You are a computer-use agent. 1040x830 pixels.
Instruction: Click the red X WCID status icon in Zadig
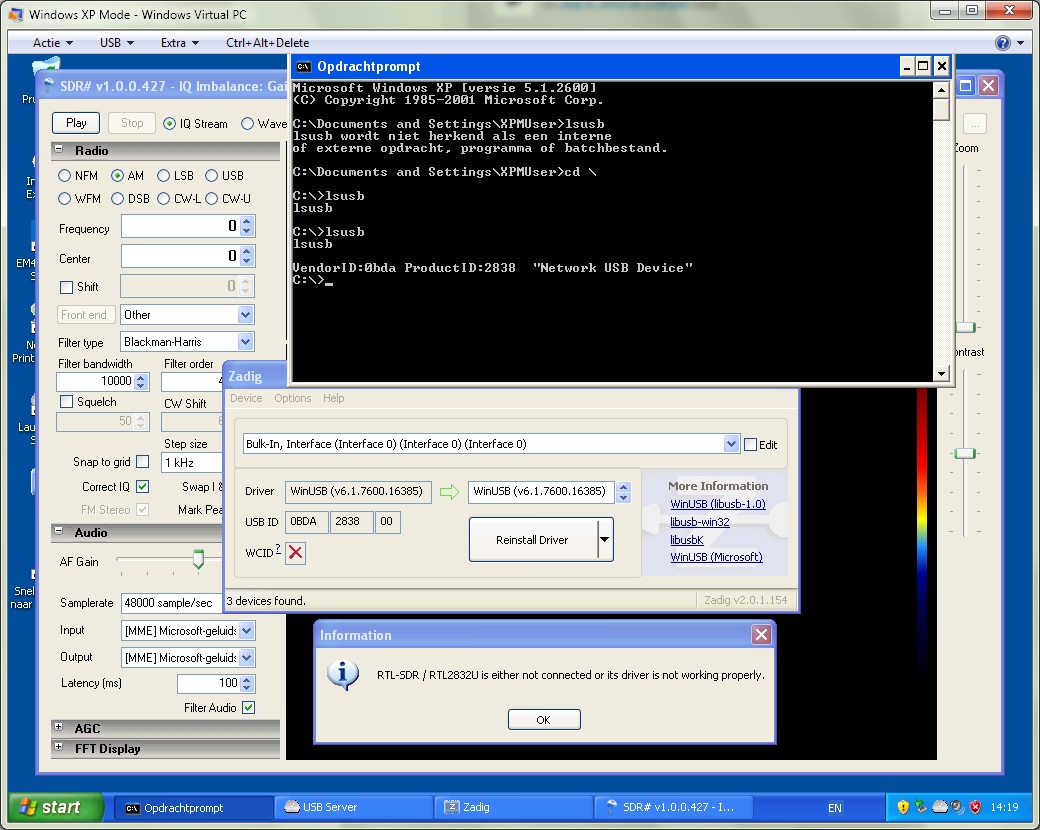(x=296, y=552)
